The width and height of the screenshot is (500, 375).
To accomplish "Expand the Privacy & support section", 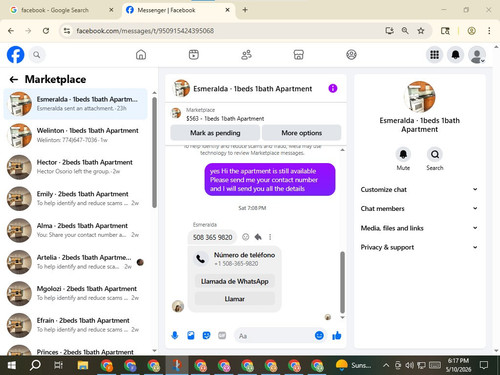I will click(419, 247).
